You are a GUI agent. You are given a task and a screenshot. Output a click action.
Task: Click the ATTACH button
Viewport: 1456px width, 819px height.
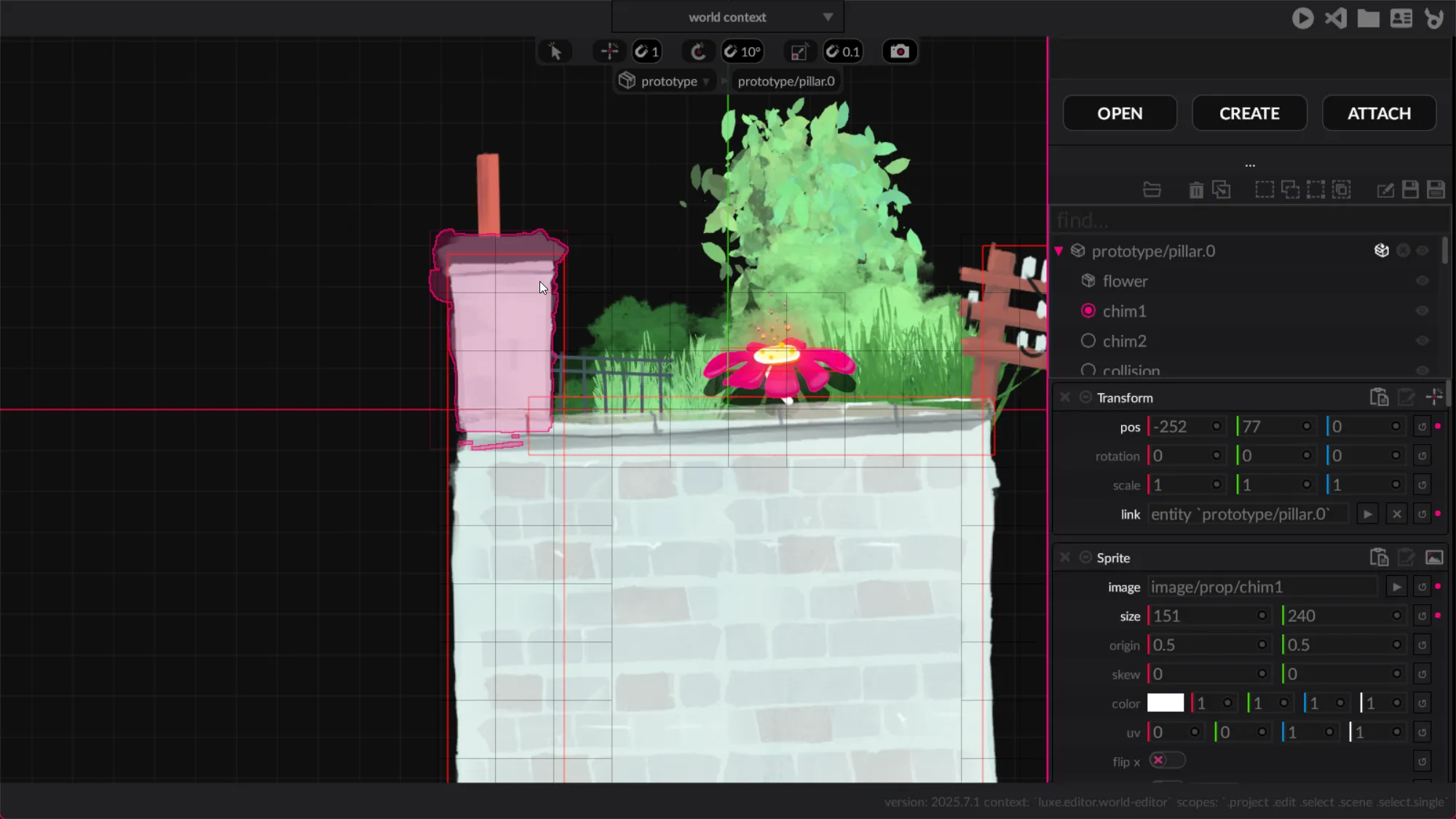pos(1379,114)
